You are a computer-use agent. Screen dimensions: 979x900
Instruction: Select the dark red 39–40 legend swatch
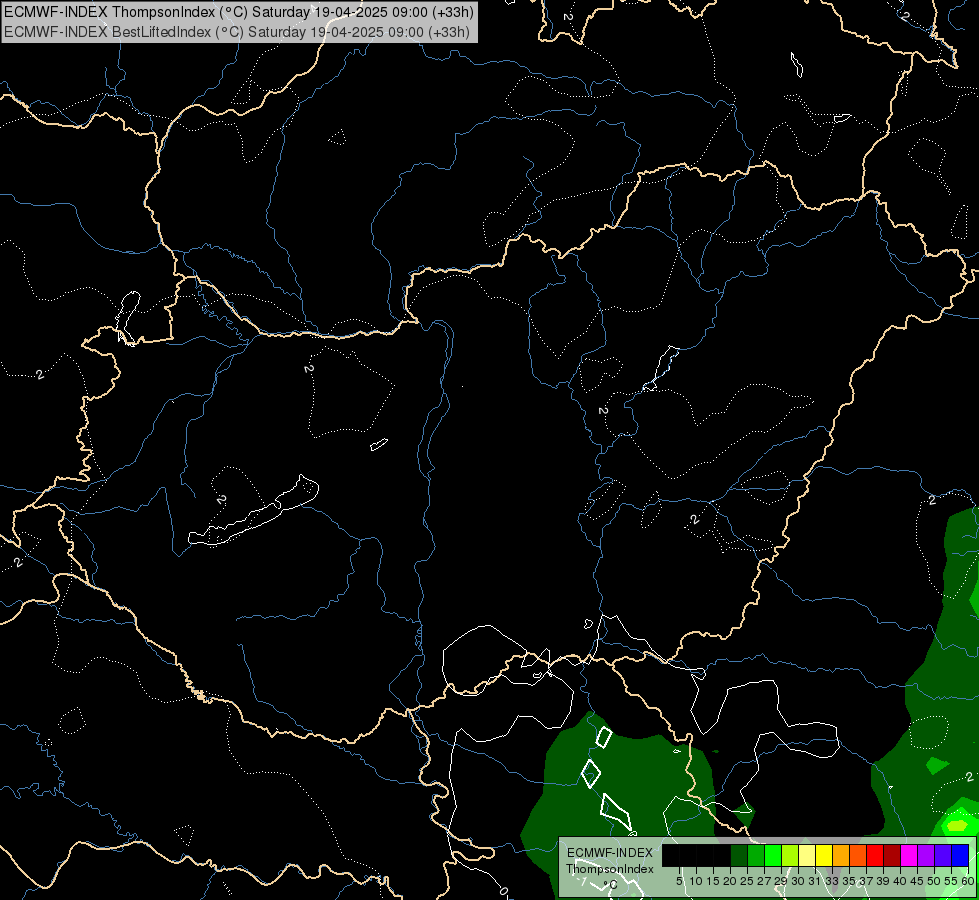click(x=892, y=856)
